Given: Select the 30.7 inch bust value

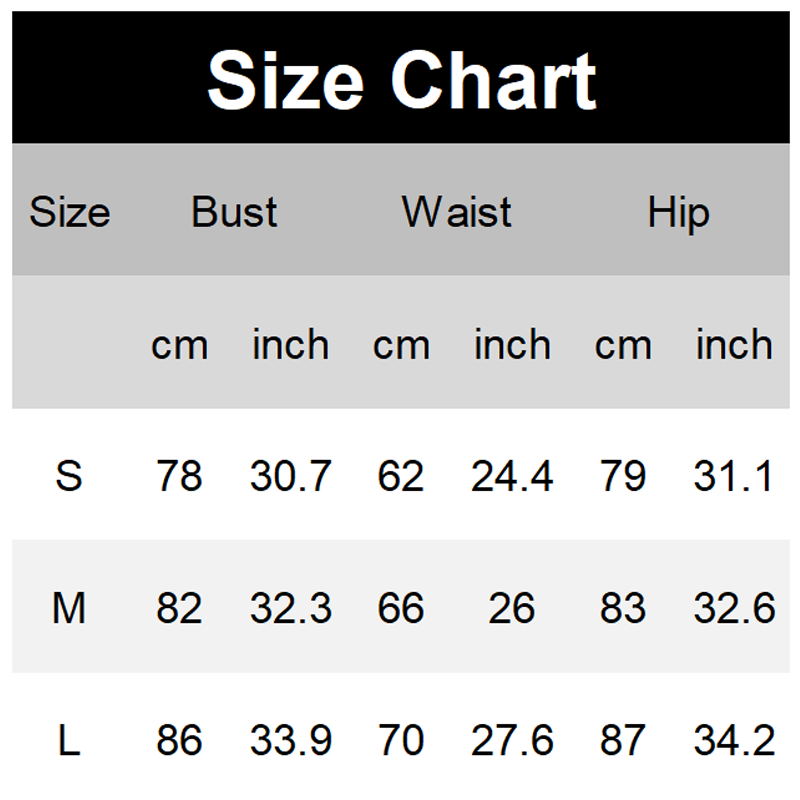Looking at the screenshot, I should [290, 476].
